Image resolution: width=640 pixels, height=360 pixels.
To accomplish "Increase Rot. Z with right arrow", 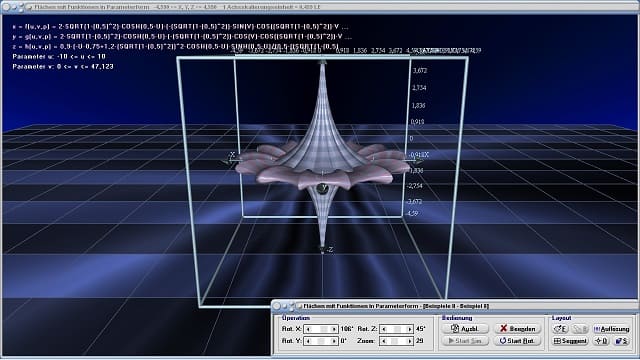I will pyautogui.click(x=409, y=329).
